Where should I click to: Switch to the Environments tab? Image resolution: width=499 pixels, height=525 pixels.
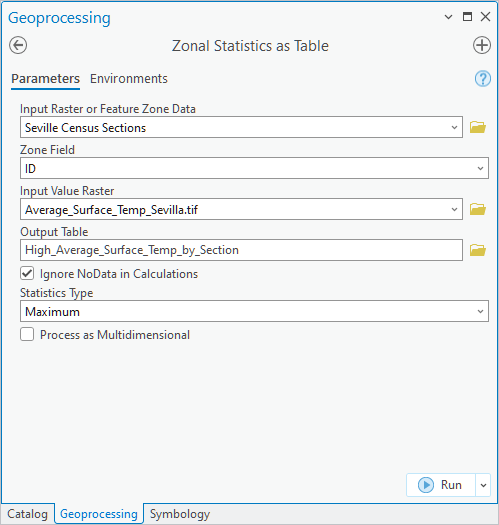click(x=129, y=79)
